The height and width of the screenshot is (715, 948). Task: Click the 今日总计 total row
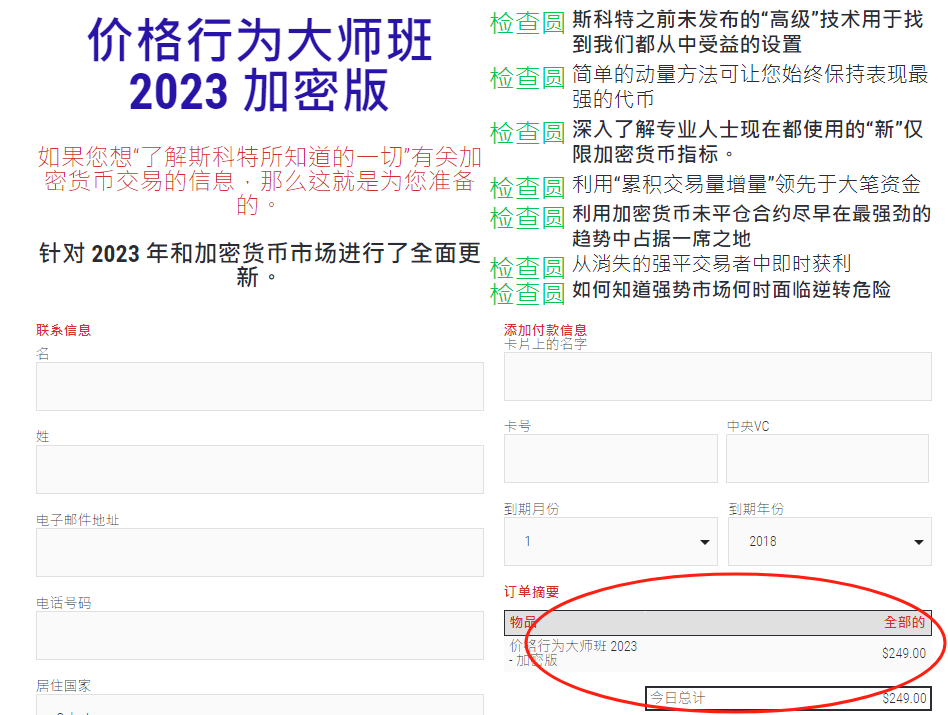788,698
